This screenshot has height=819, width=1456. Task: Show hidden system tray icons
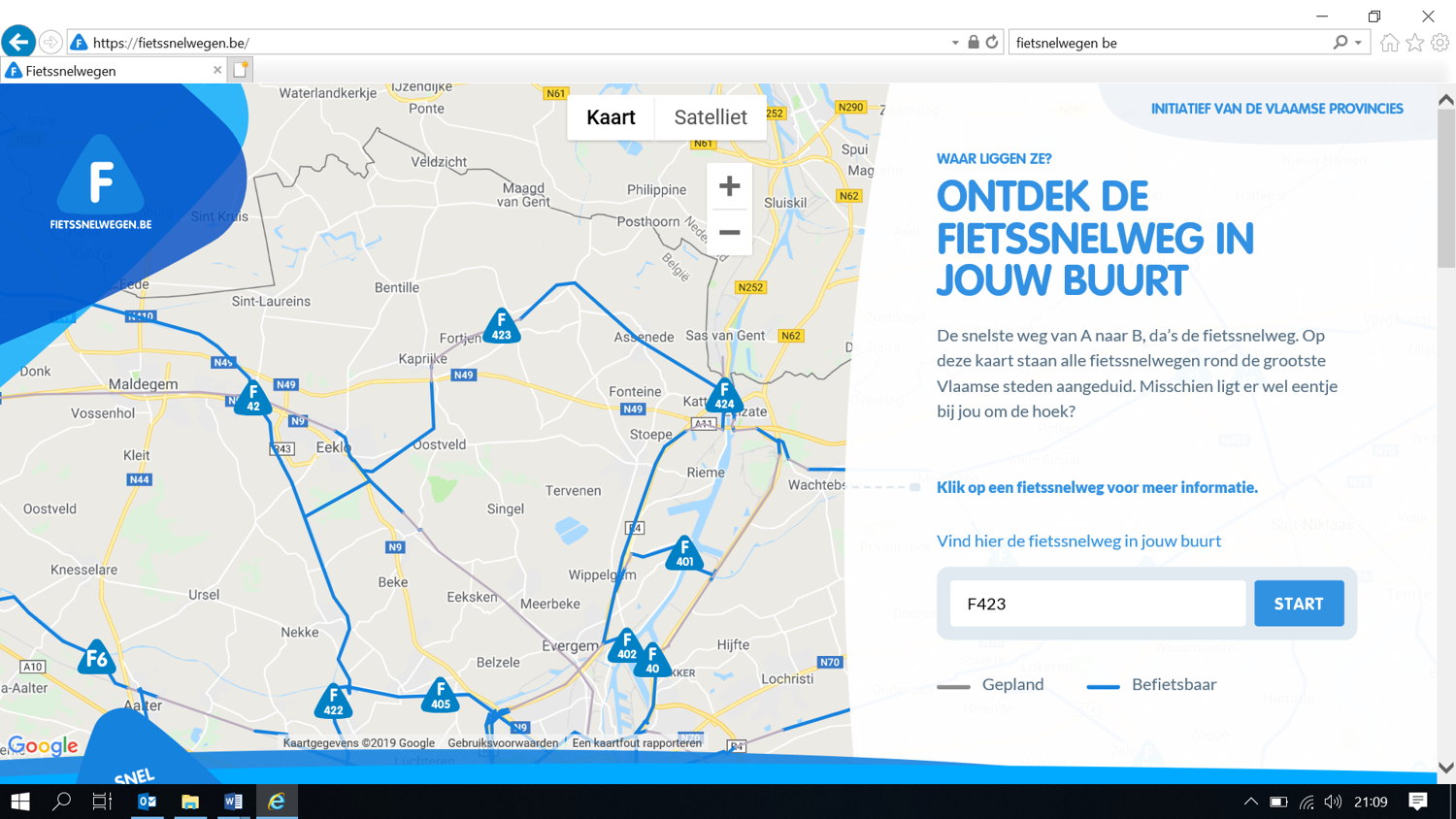point(1251,802)
